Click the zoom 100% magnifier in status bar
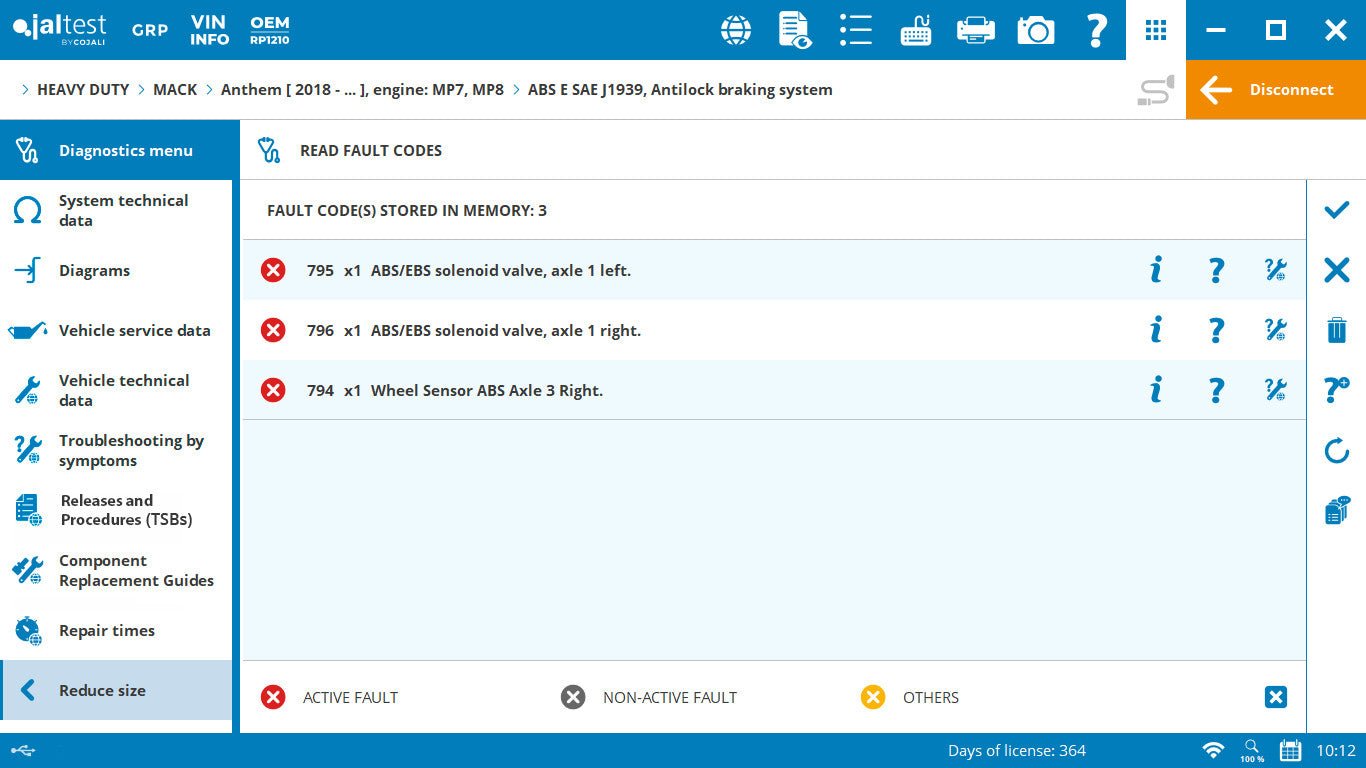 [x=1252, y=750]
